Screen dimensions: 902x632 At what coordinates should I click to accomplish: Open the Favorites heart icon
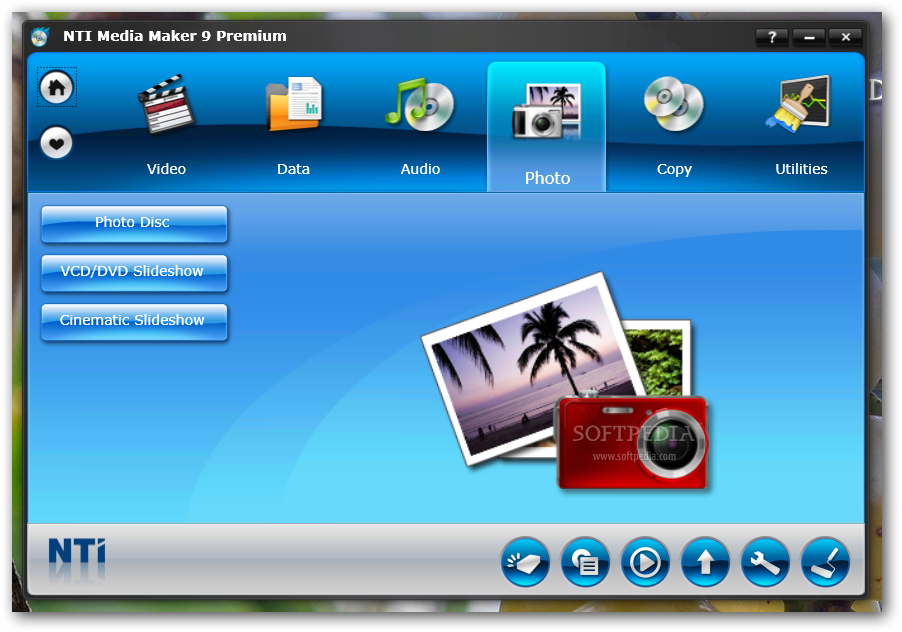coord(56,143)
